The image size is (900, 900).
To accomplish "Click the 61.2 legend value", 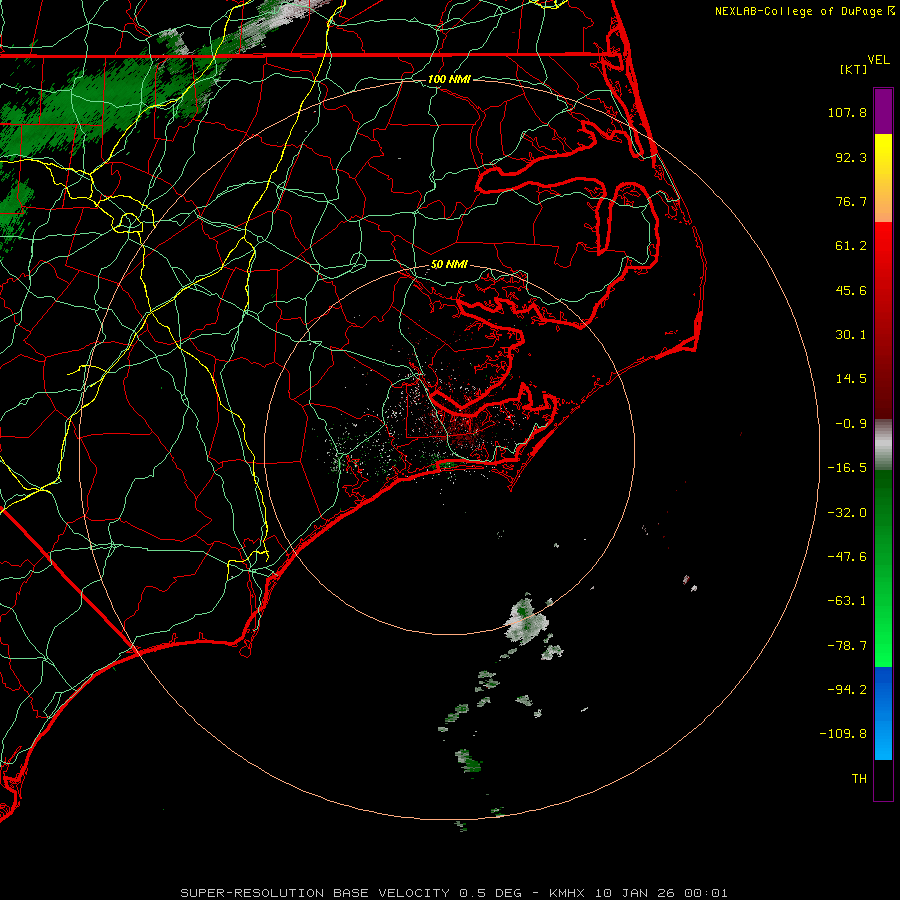I will (x=851, y=246).
